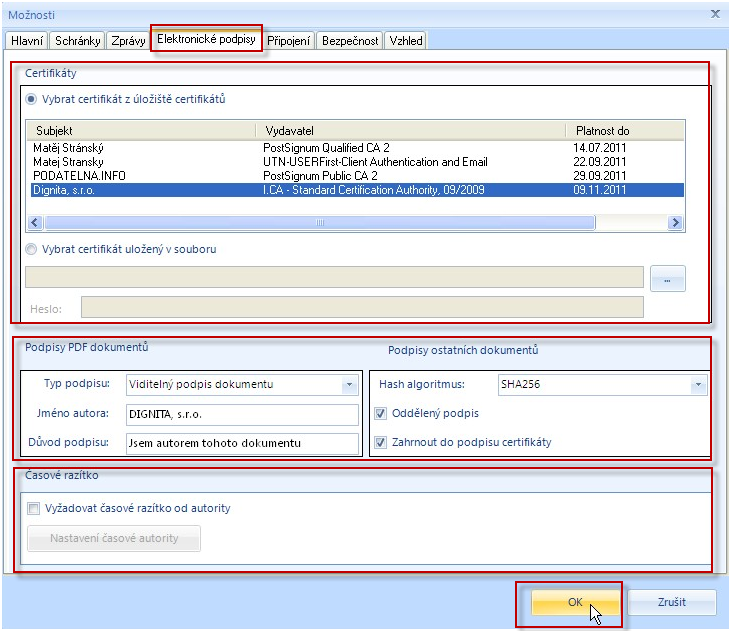The height and width of the screenshot is (631, 731).
Task: Select the PODATELNA.INFO certificate row
Action: pyautogui.click(x=357, y=176)
